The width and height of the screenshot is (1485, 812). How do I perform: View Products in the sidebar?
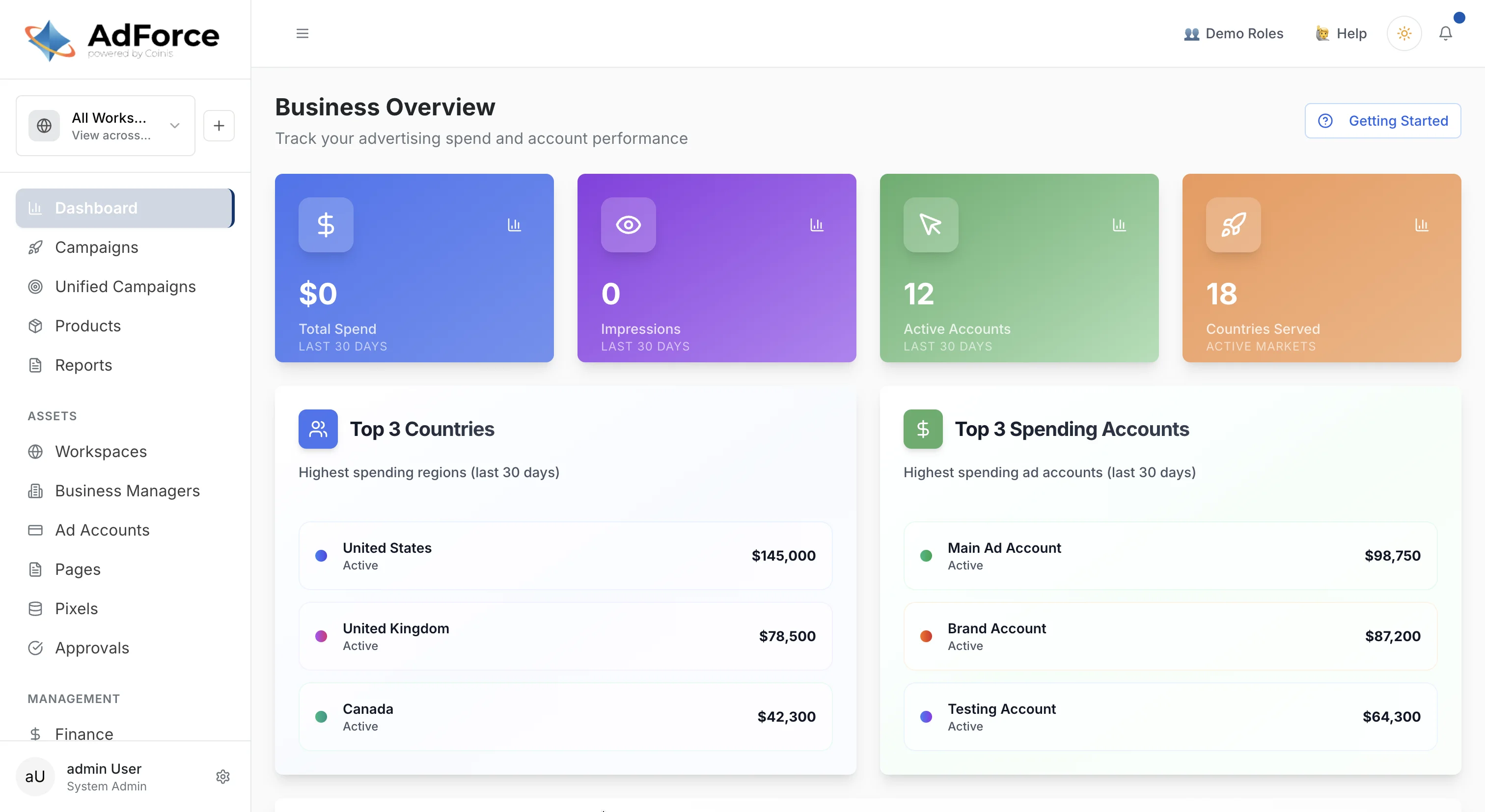coord(87,325)
